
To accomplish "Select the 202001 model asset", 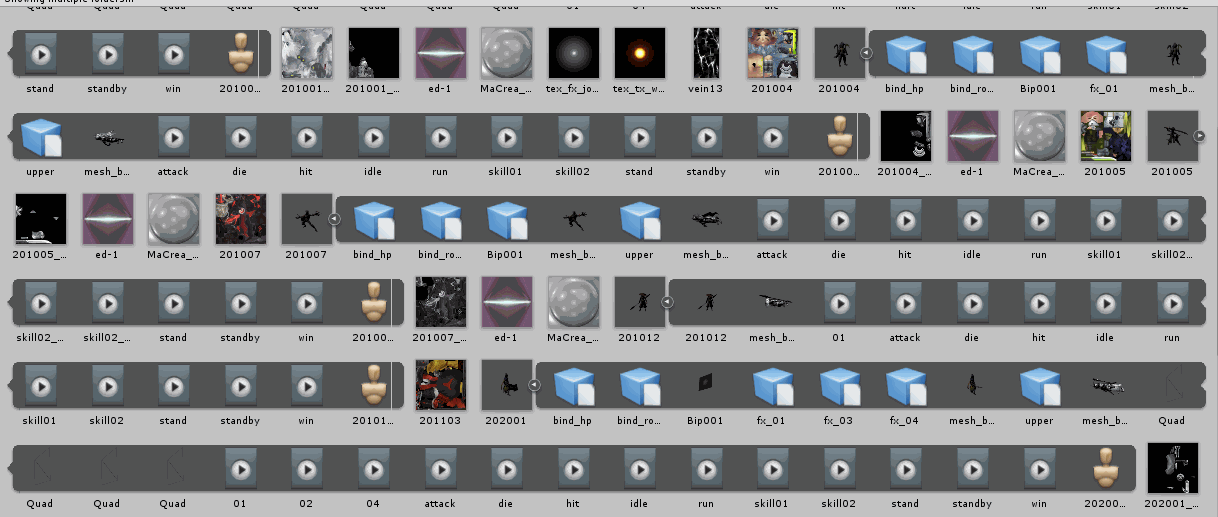I will click(507, 385).
